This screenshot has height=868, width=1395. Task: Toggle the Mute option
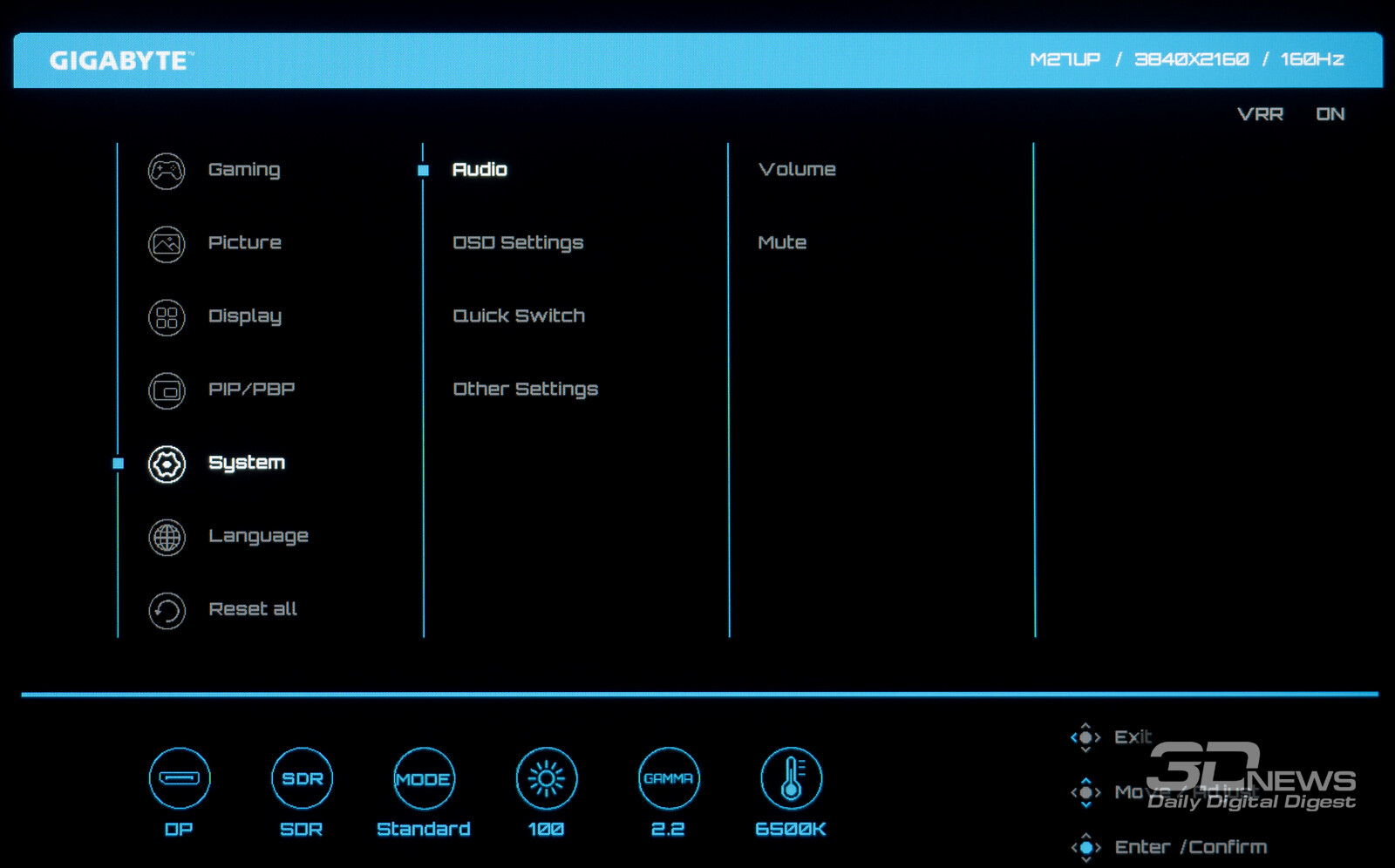(782, 242)
